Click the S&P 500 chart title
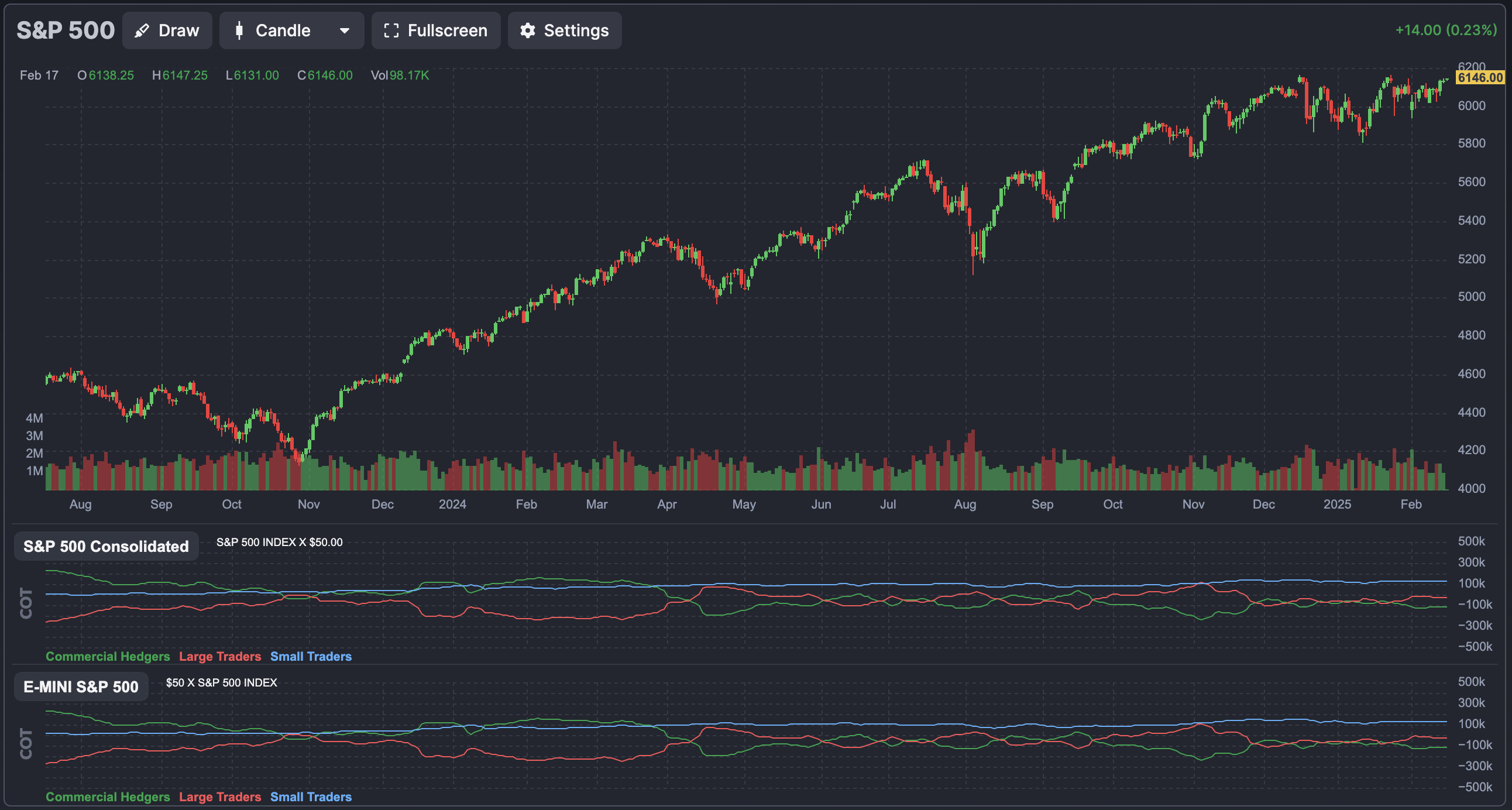 coord(66,30)
